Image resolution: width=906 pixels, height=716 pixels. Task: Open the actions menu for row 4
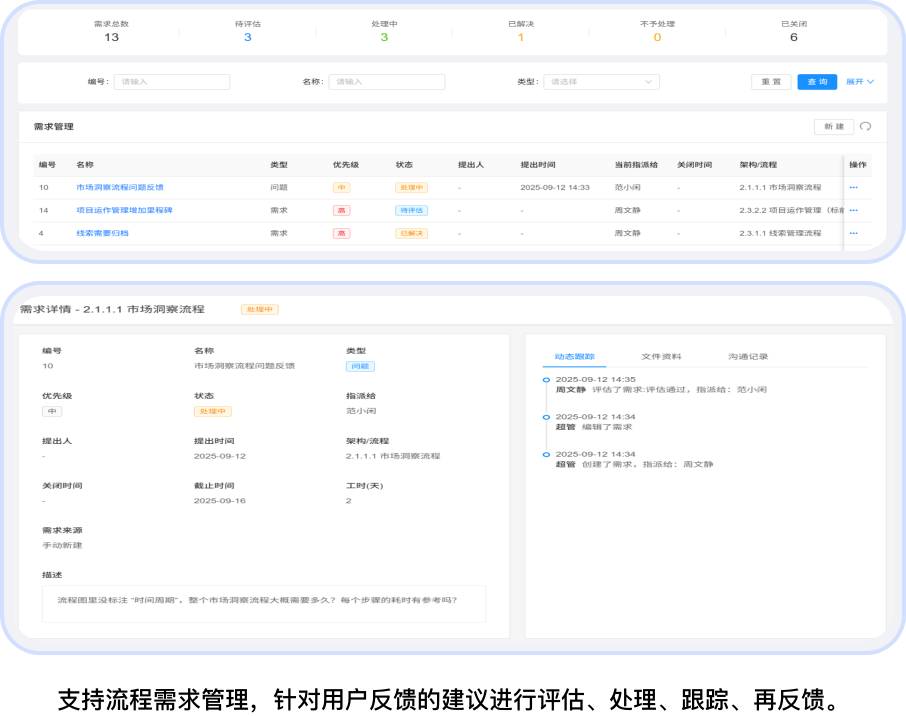tap(853, 233)
